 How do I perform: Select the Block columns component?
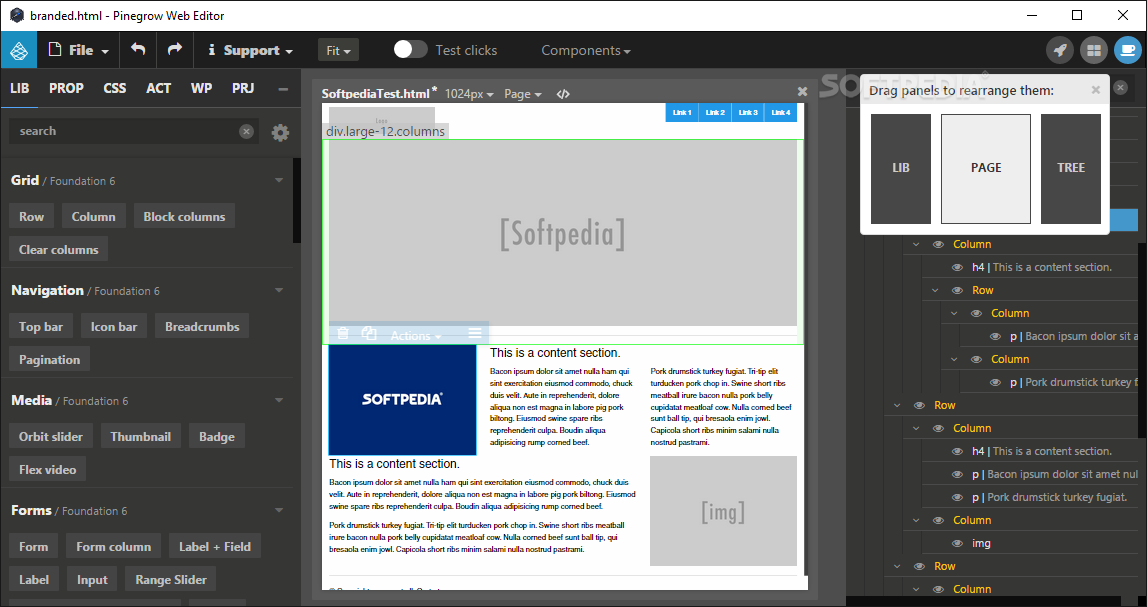pyautogui.click(x=184, y=216)
